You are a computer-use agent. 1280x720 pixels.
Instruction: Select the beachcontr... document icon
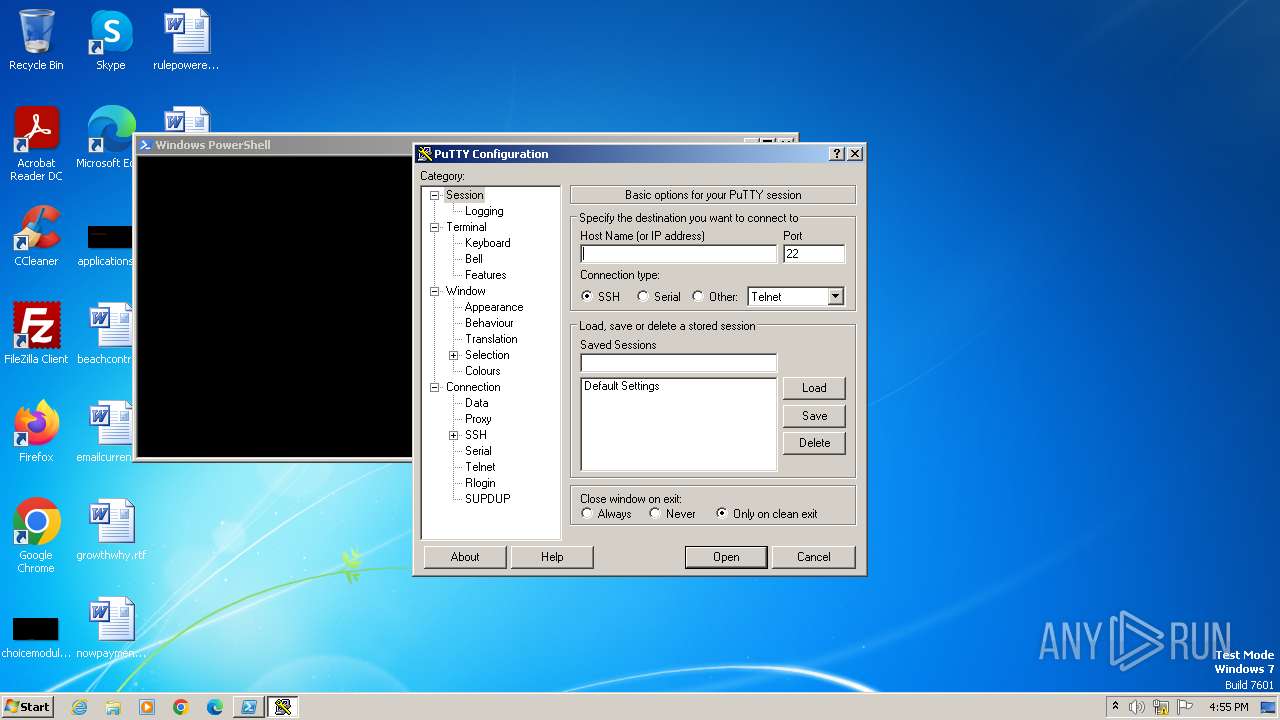(x=108, y=334)
